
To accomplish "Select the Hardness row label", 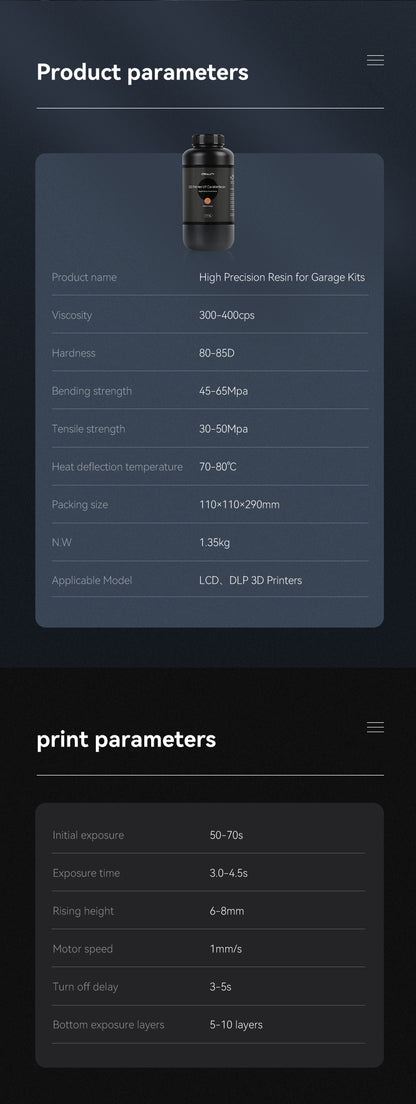I will pyautogui.click(x=73, y=353).
